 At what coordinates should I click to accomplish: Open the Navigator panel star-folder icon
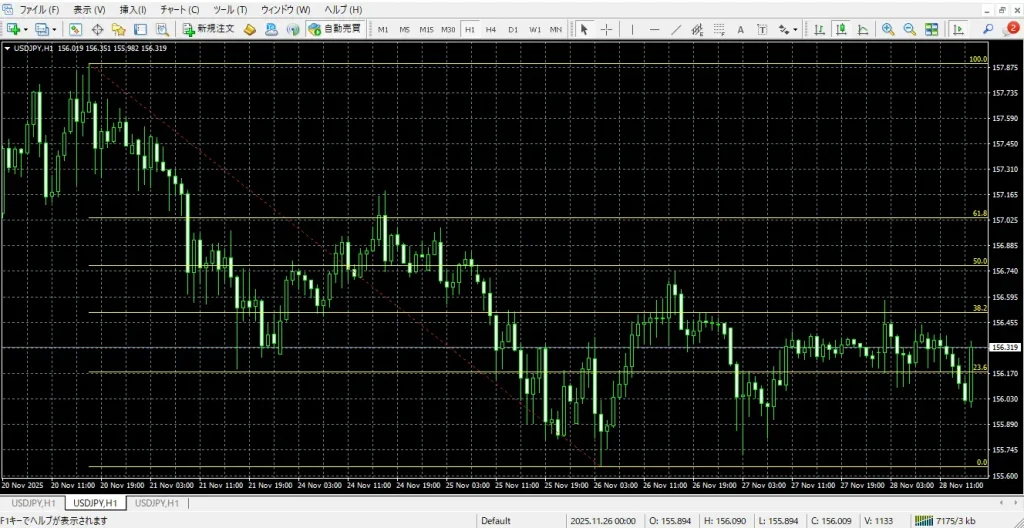coord(118,29)
